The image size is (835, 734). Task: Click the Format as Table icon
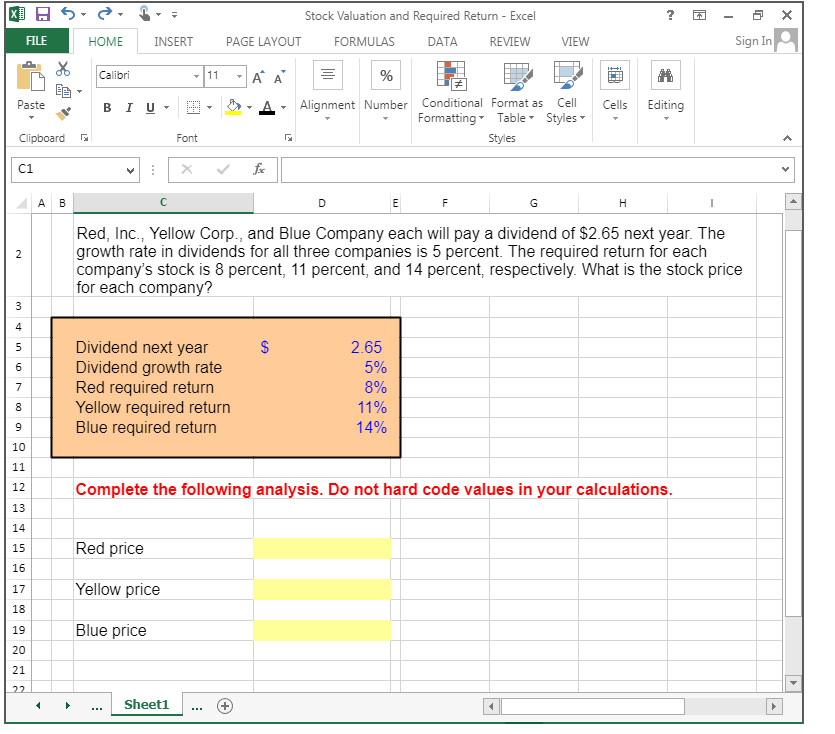tap(516, 93)
